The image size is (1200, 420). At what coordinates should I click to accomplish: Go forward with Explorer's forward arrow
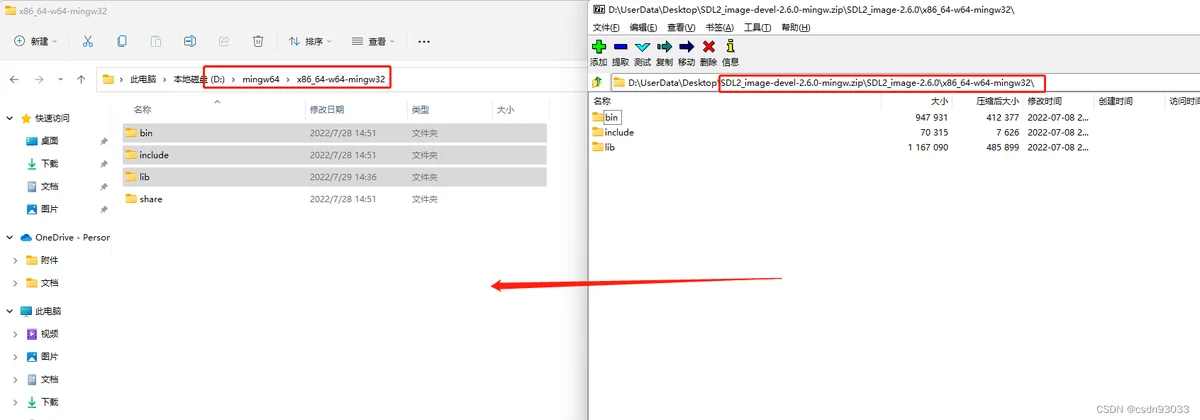pos(38,79)
